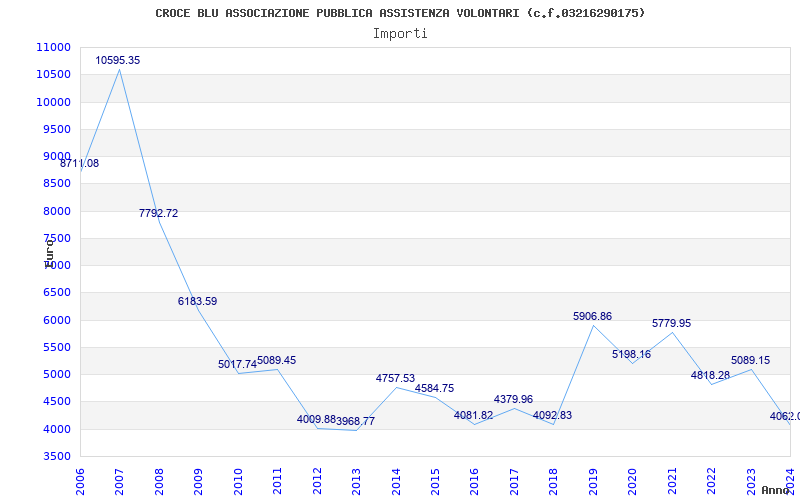
Task: Click the 5017.74 data label
Action: tap(237, 364)
